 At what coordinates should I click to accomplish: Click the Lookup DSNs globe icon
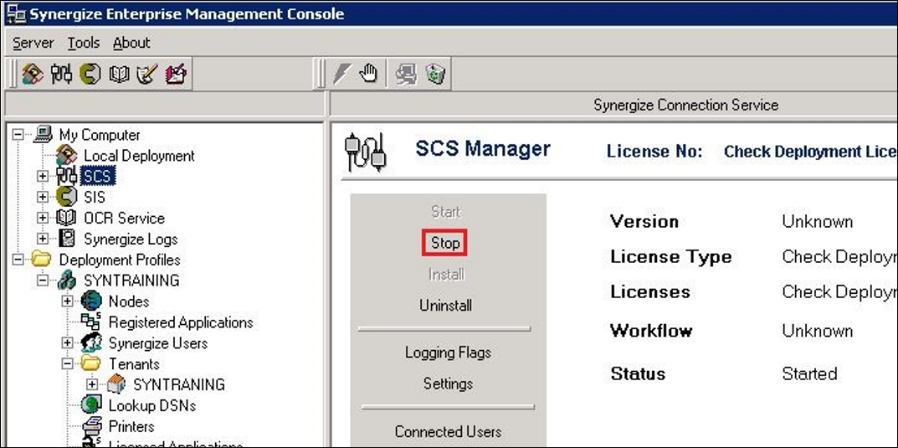point(92,405)
